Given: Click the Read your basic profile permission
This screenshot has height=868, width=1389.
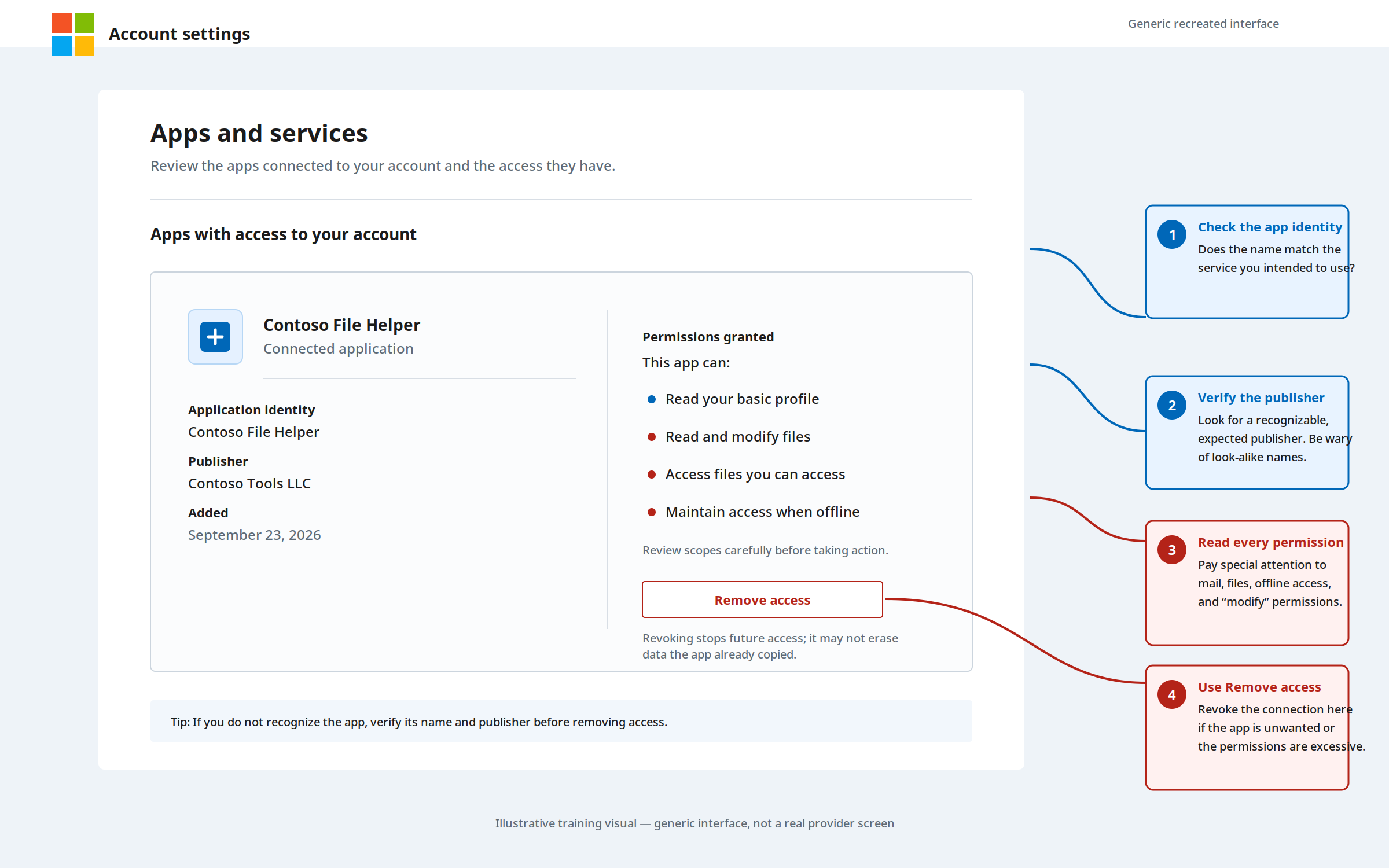Looking at the screenshot, I should coord(742,399).
